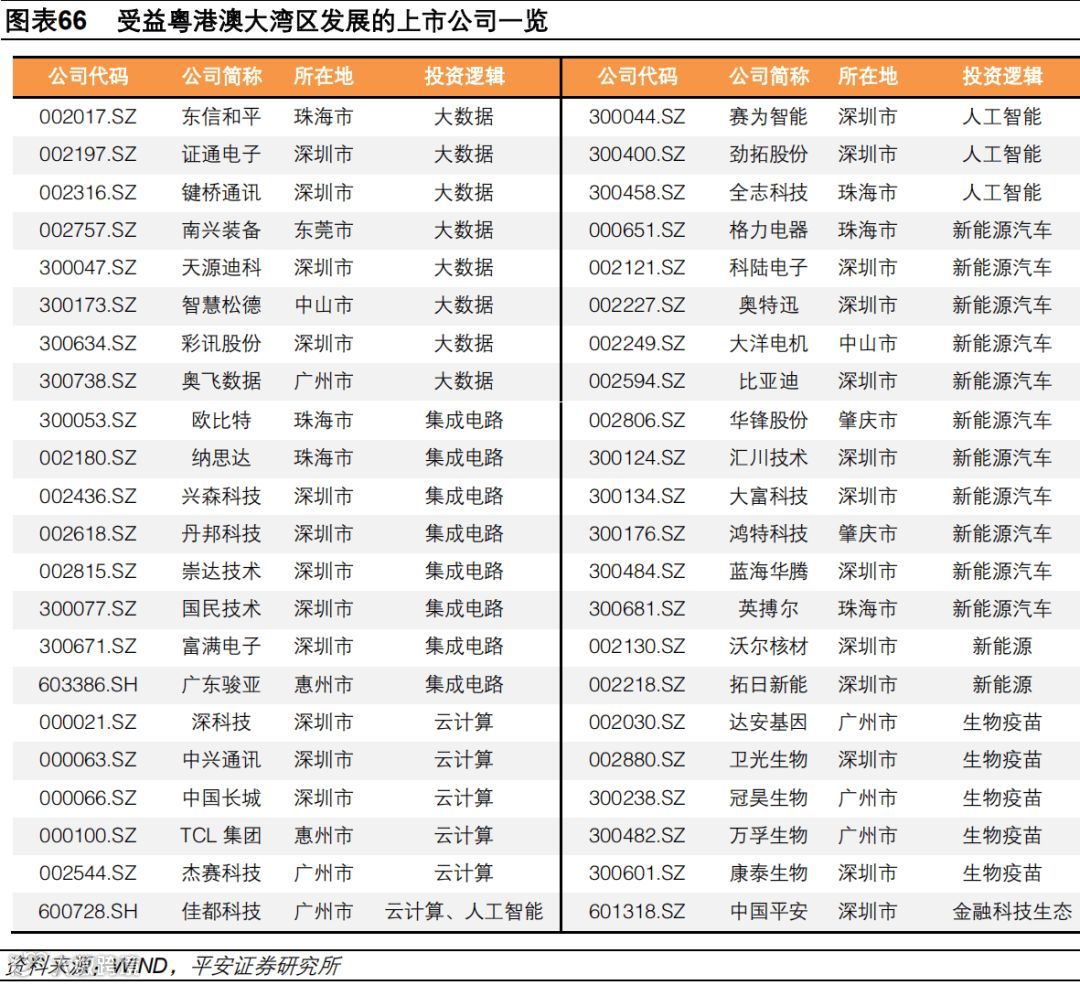Click the code 002197.SZ
This screenshot has height=985, width=1080.
click(87, 154)
